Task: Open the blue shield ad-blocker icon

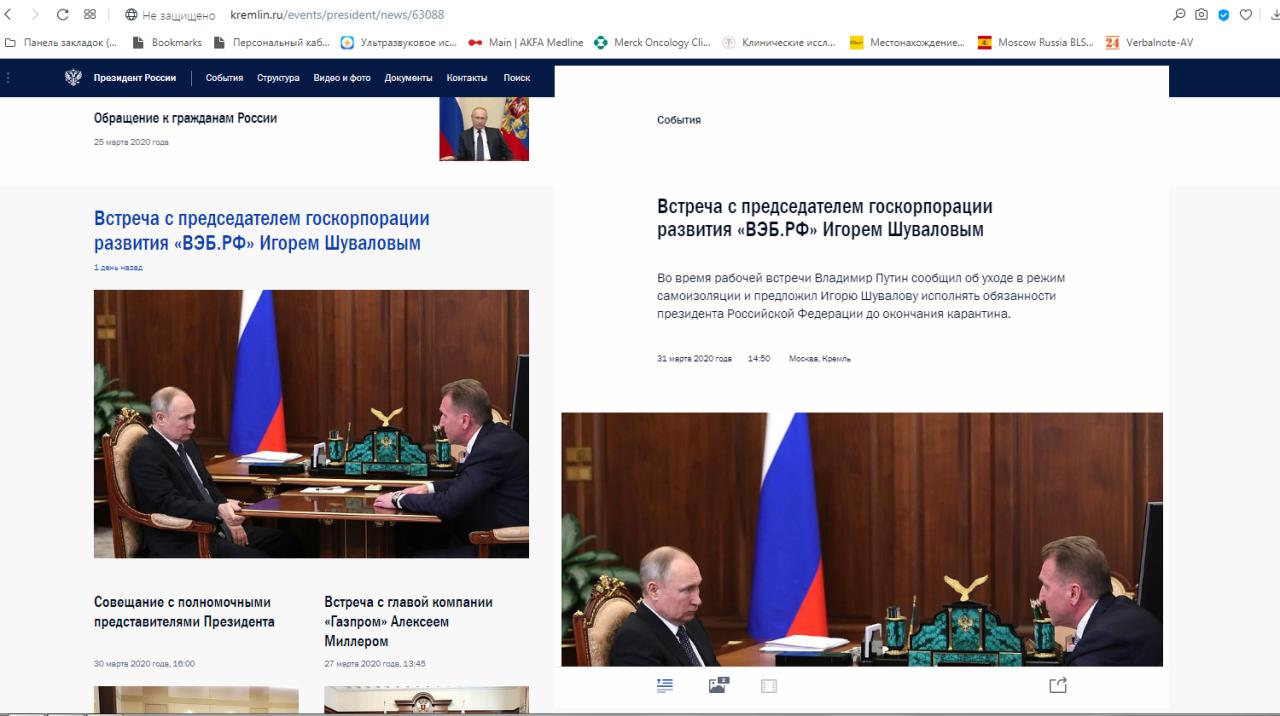Action: coord(1223,15)
